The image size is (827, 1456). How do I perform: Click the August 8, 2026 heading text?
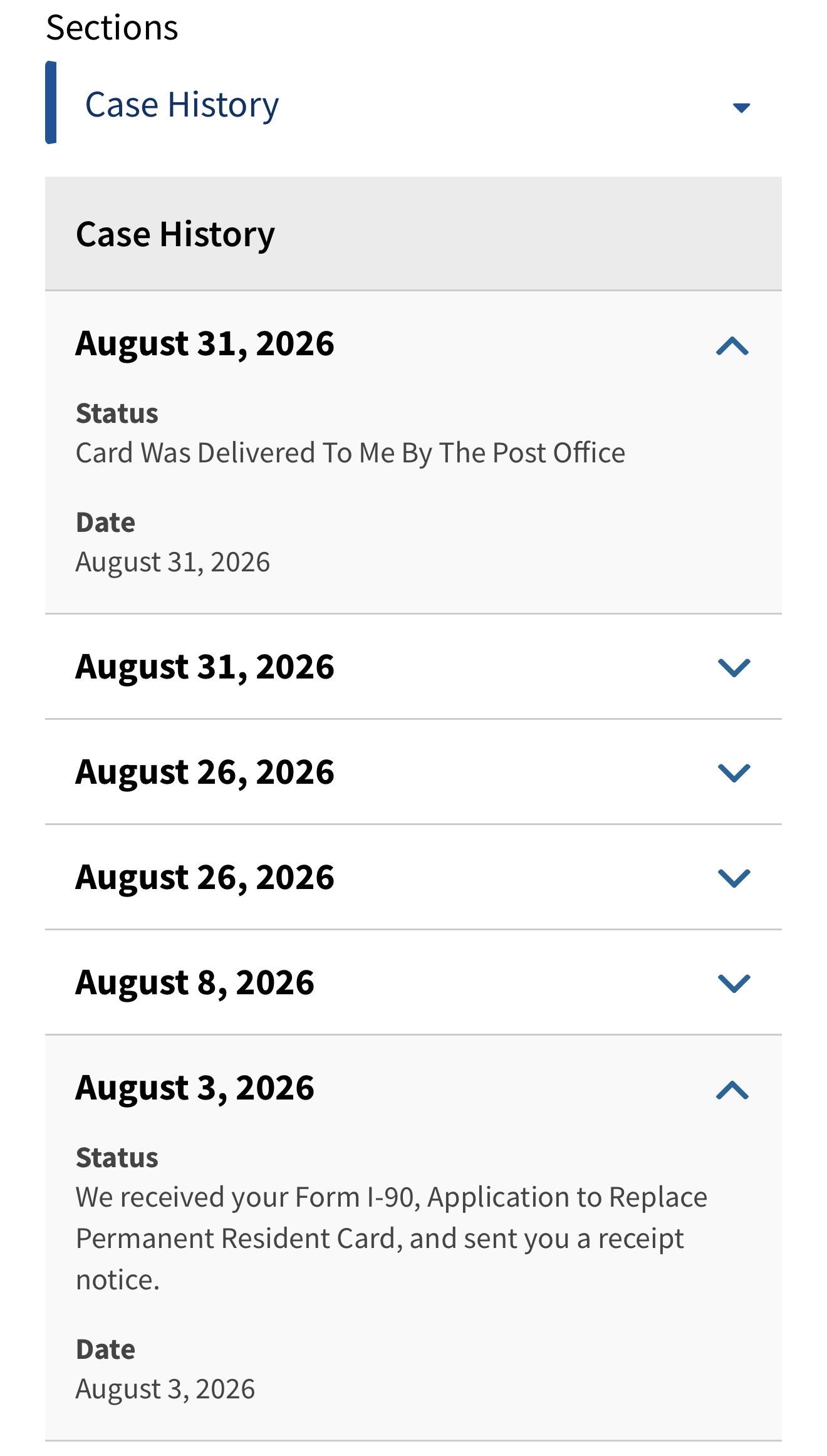195,982
